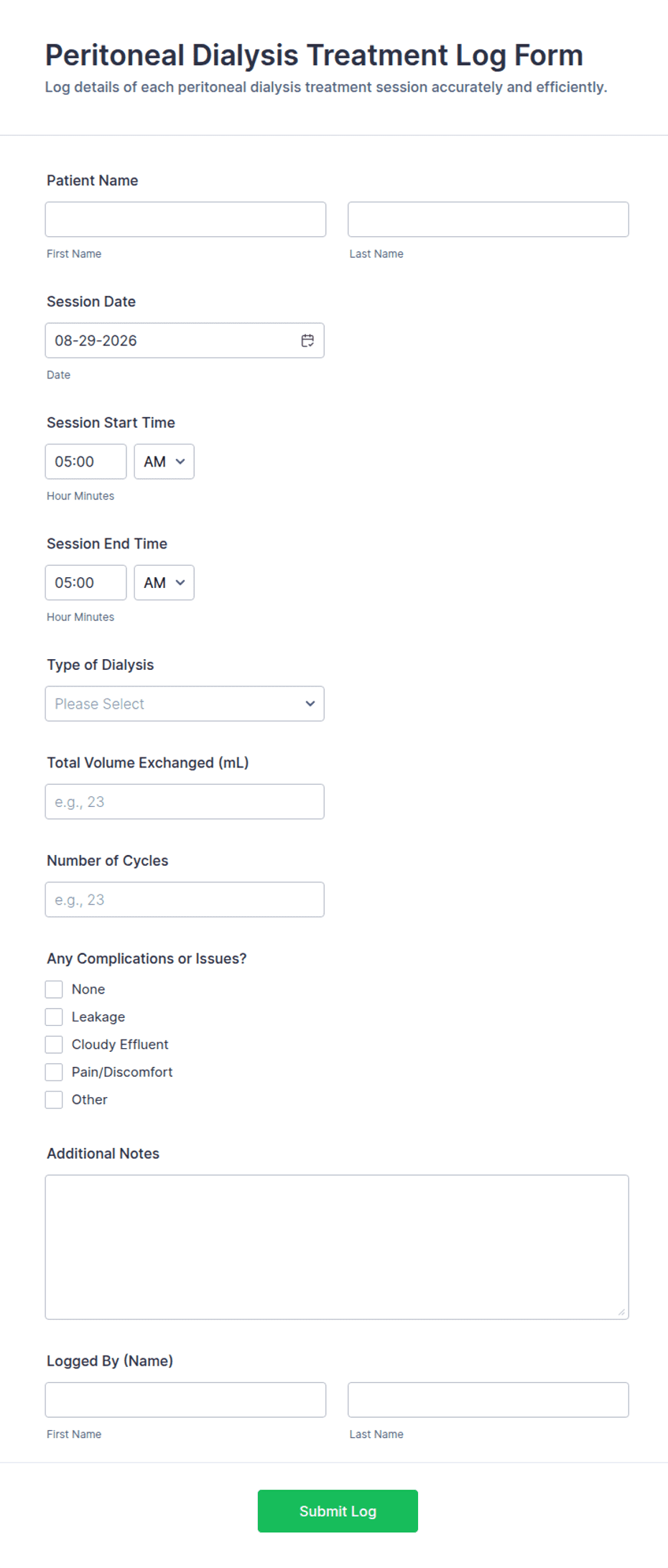Image resolution: width=668 pixels, height=1568 pixels.
Task: Click inside the Additional Notes textarea
Action: (337, 1247)
